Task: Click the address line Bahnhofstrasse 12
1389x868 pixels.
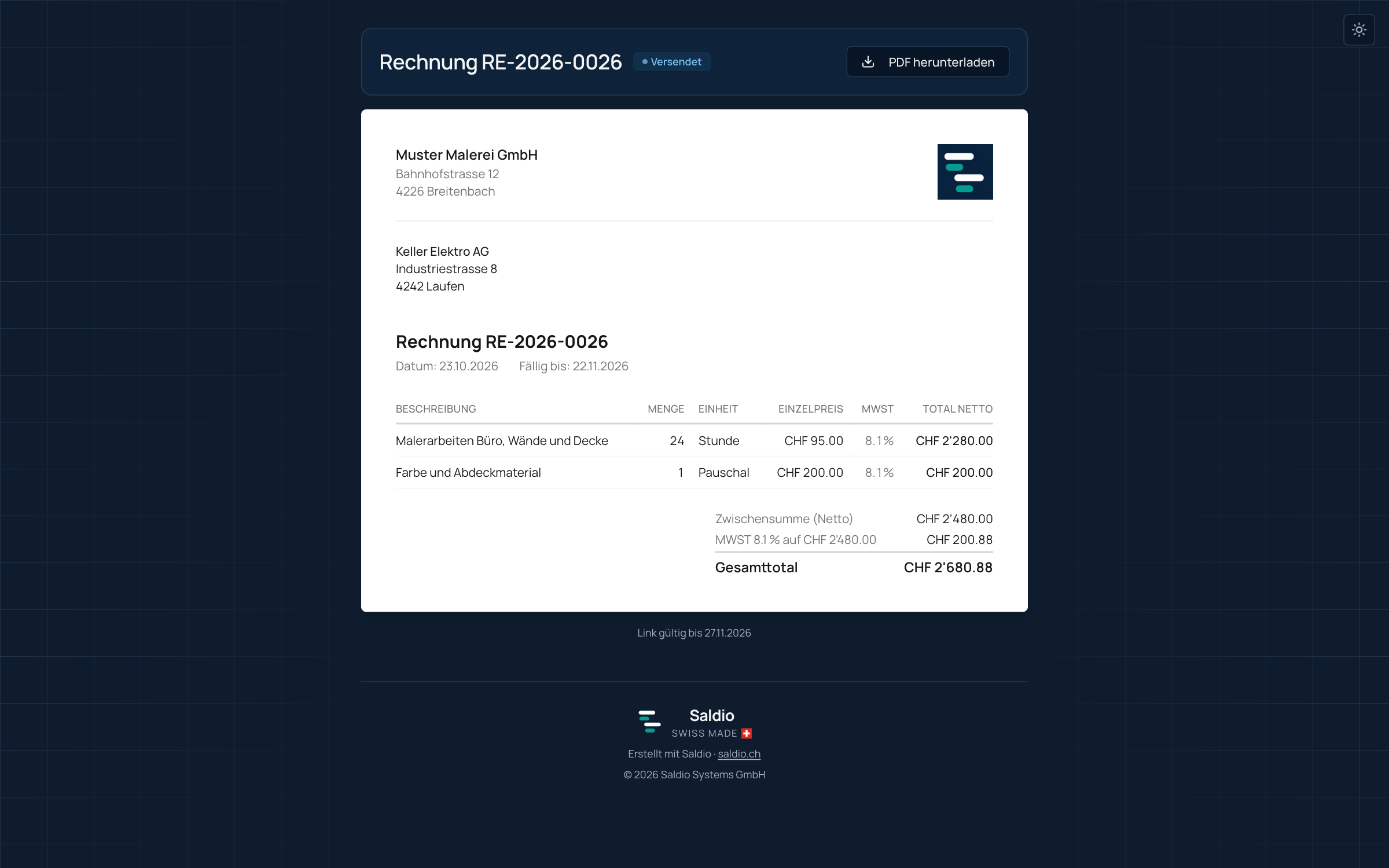Action: [x=447, y=174]
